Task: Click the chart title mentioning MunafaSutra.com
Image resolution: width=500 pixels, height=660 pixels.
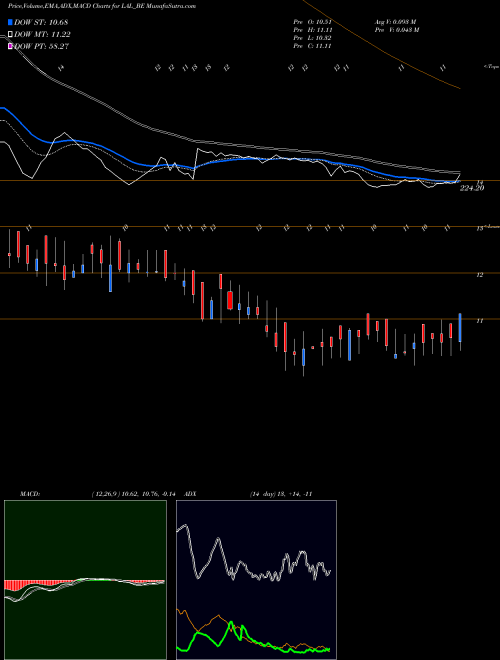Action: tap(102, 7)
